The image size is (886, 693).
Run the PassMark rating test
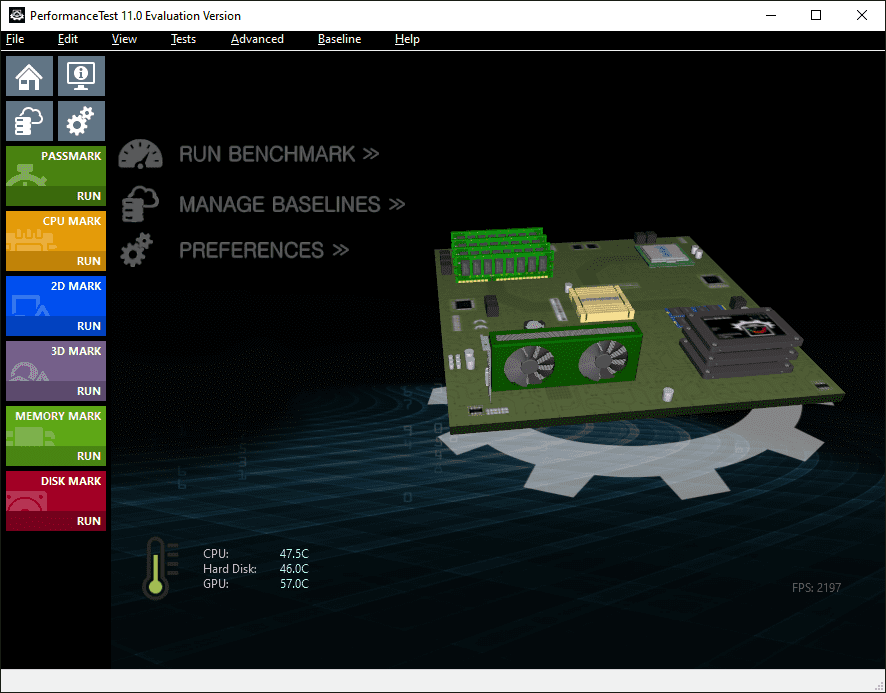56,196
